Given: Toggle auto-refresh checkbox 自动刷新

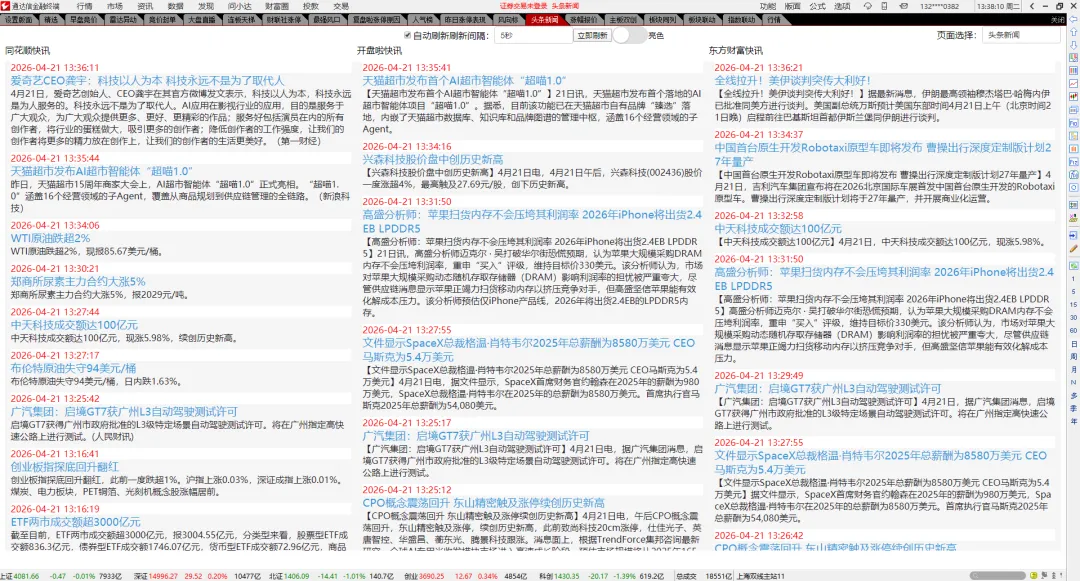Looking at the screenshot, I should click(x=407, y=35).
